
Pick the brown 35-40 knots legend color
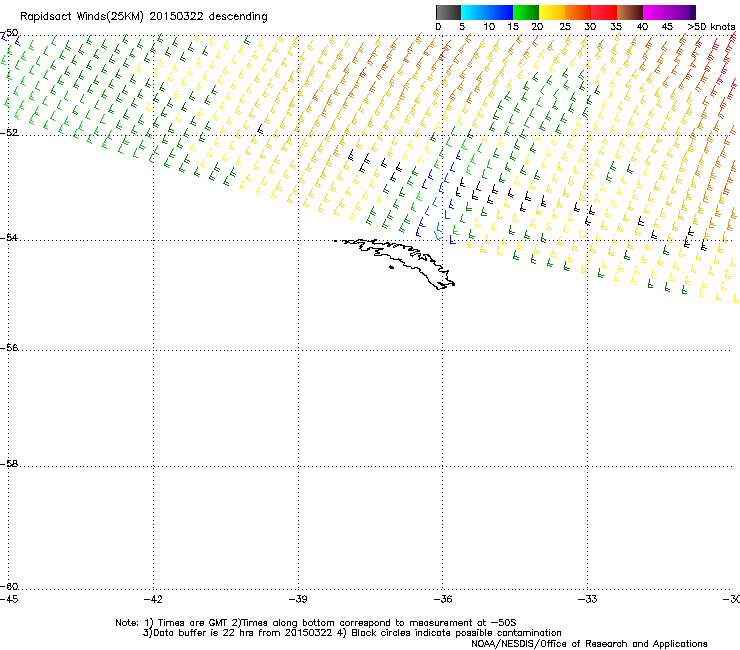pyautogui.click(x=630, y=12)
